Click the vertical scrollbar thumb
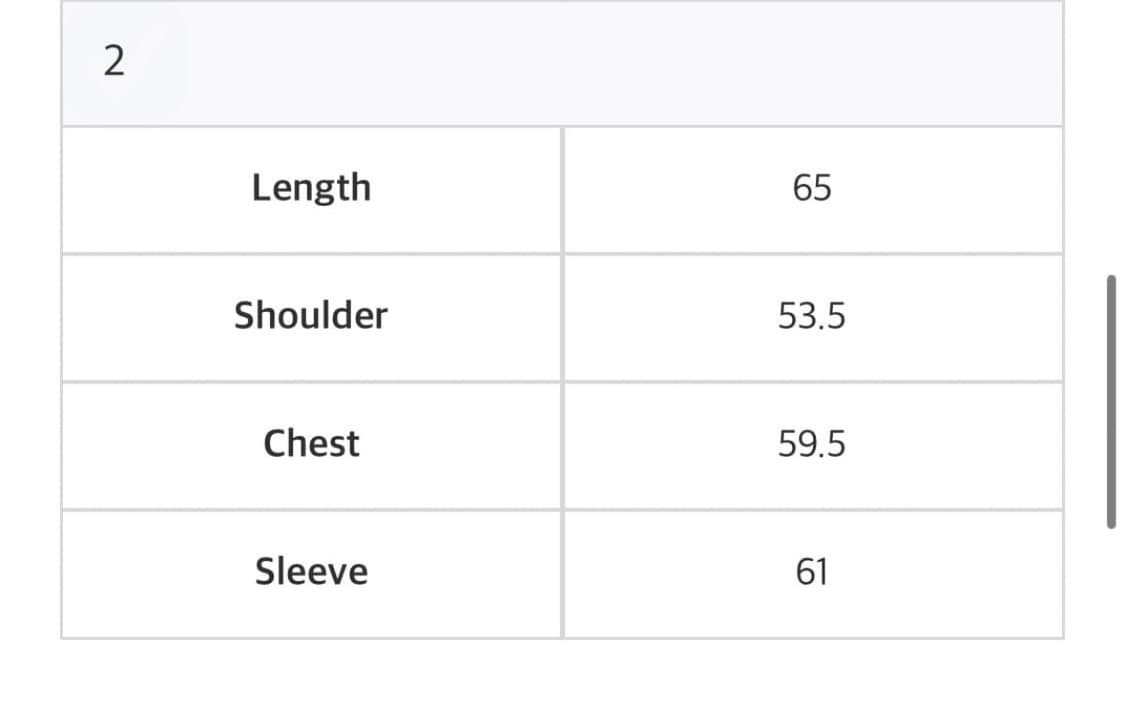Image resolution: width=1125 pixels, height=725 pixels. pyautogui.click(x=1111, y=400)
